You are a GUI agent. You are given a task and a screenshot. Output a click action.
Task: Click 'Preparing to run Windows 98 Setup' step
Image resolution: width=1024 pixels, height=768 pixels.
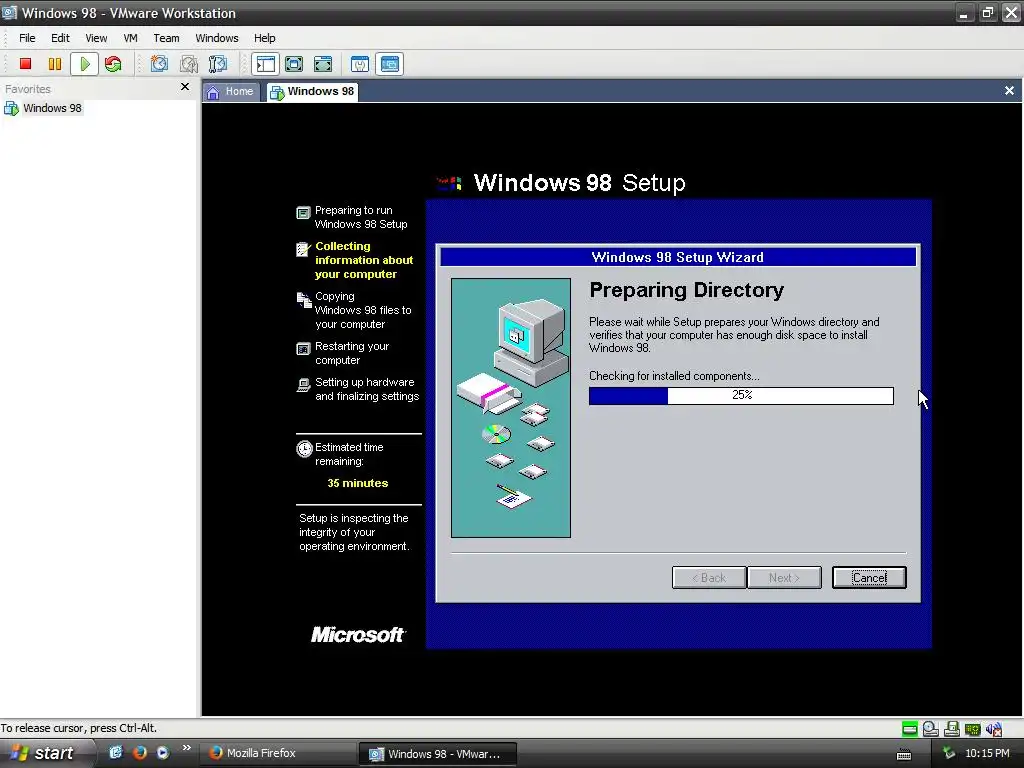[360, 217]
